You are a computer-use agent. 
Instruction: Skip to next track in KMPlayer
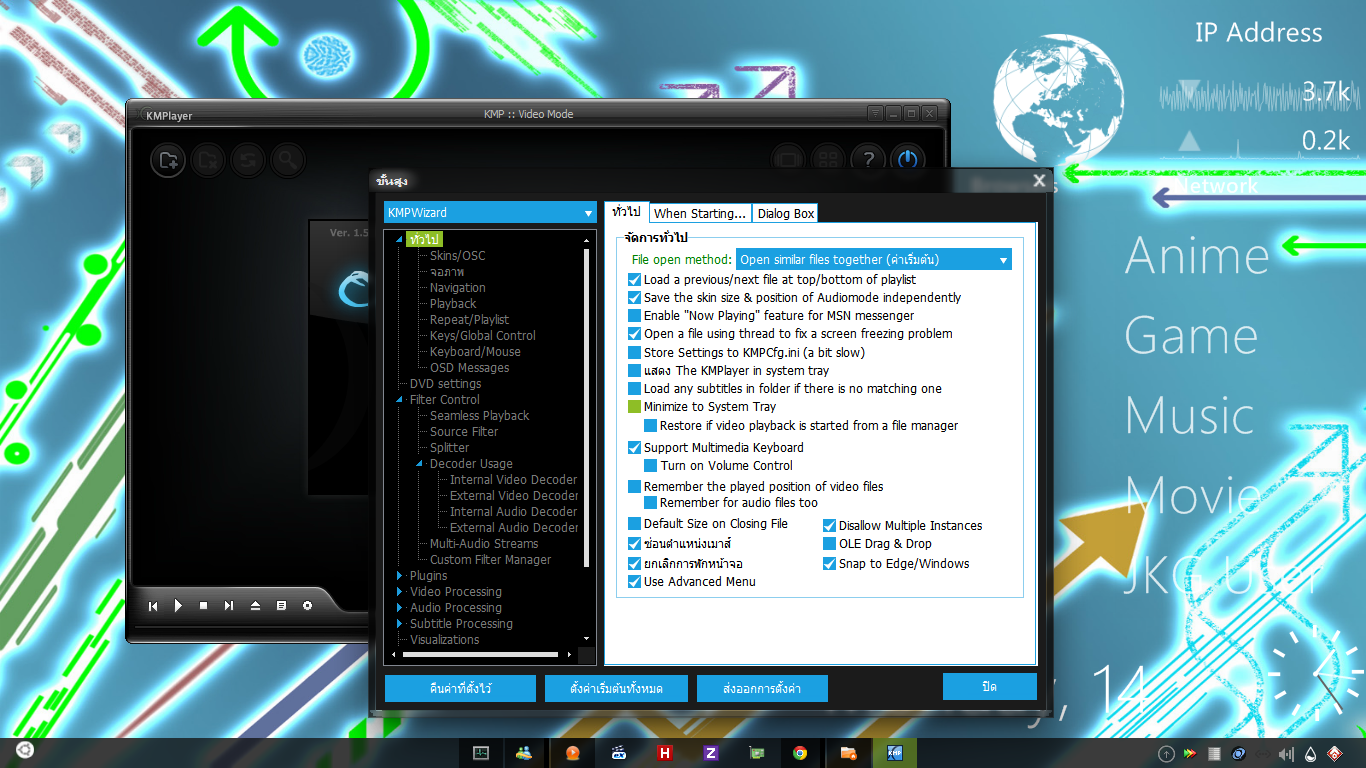tap(229, 605)
